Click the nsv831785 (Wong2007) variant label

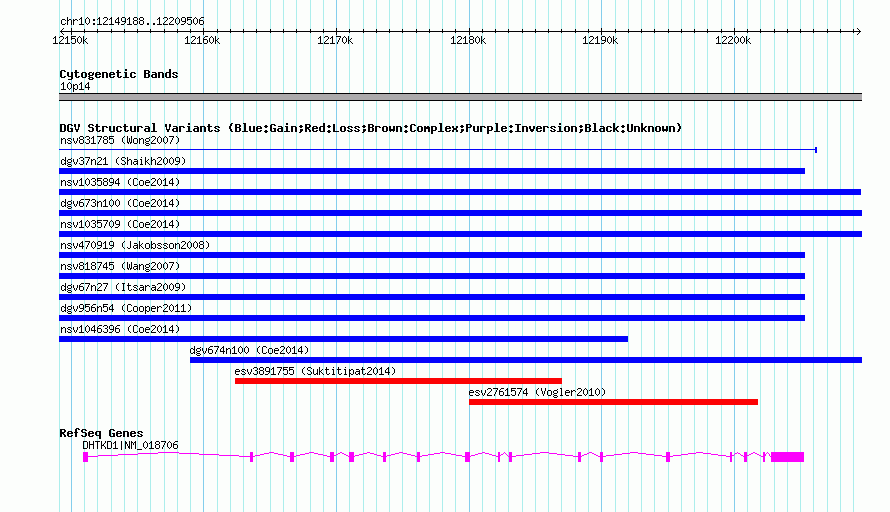120,140
